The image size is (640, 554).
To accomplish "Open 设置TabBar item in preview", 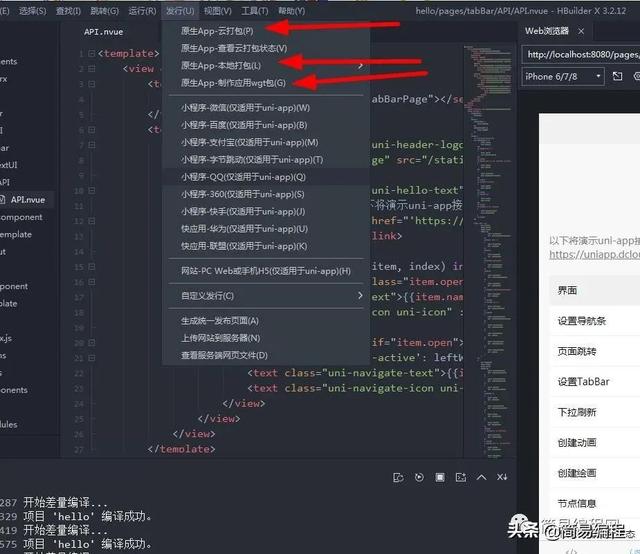I will [595, 382].
